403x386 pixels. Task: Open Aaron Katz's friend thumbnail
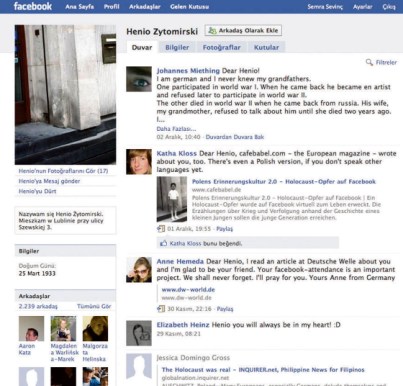click(31, 329)
